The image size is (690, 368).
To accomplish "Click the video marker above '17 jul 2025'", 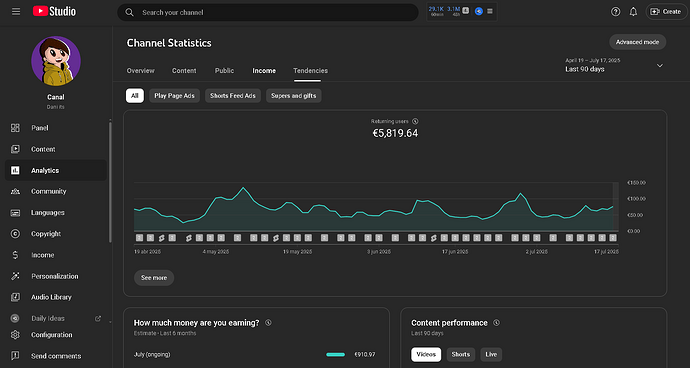I will pos(613,238).
